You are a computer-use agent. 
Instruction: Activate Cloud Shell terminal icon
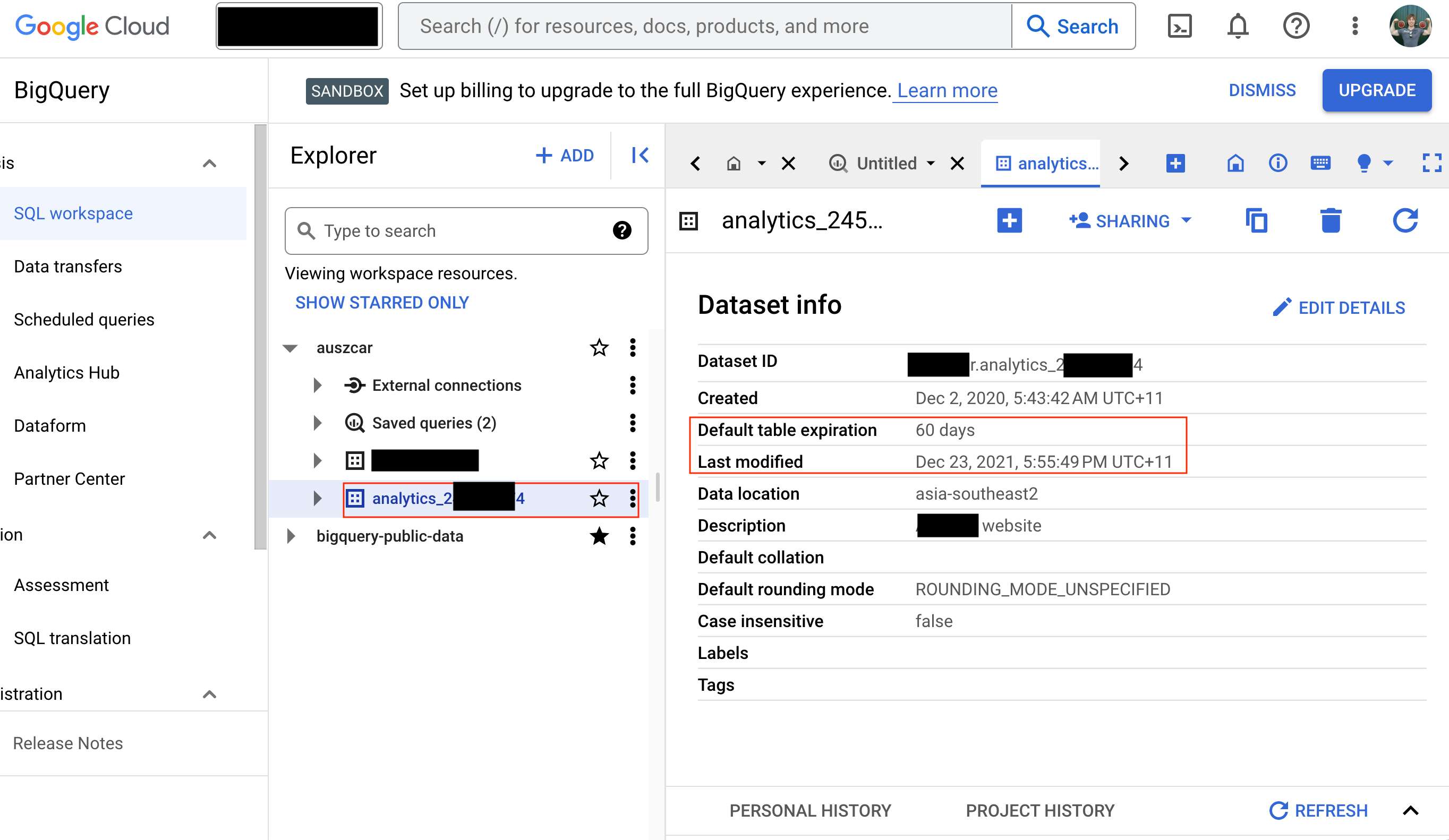[x=1179, y=27]
